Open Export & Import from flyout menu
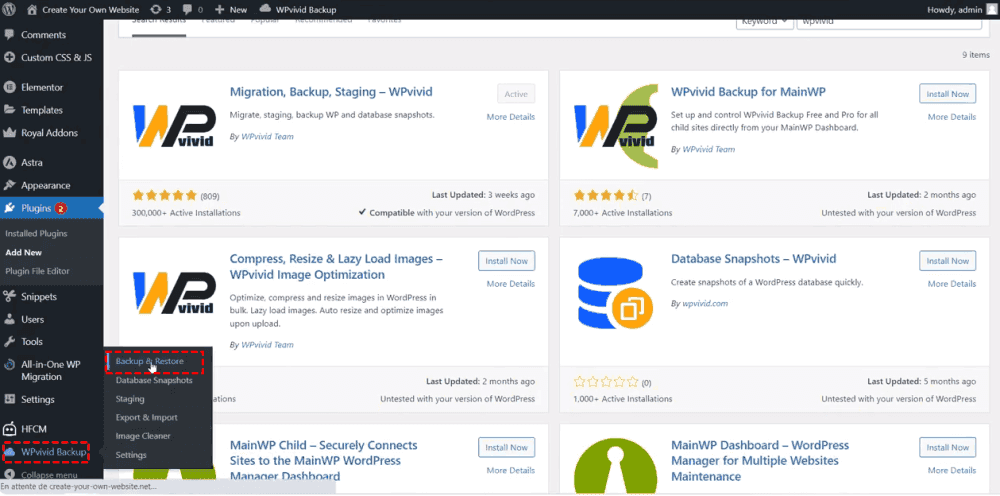The width and height of the screenshot is (1000, 496). pyautogui.click(x=147, y=418)
